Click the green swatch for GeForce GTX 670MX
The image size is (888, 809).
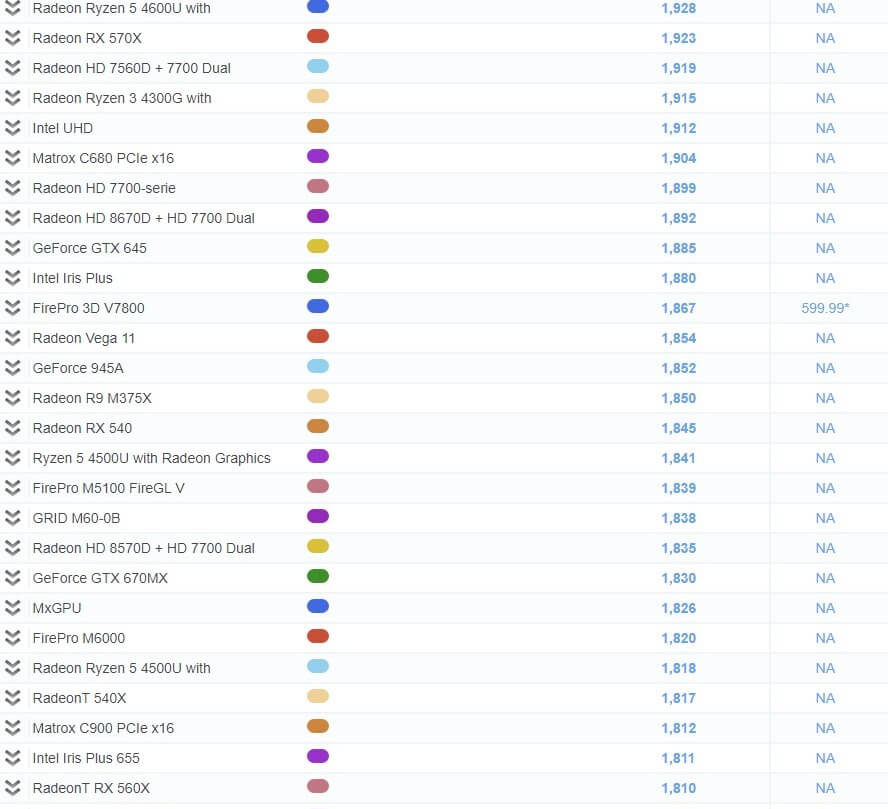[318, 576]
